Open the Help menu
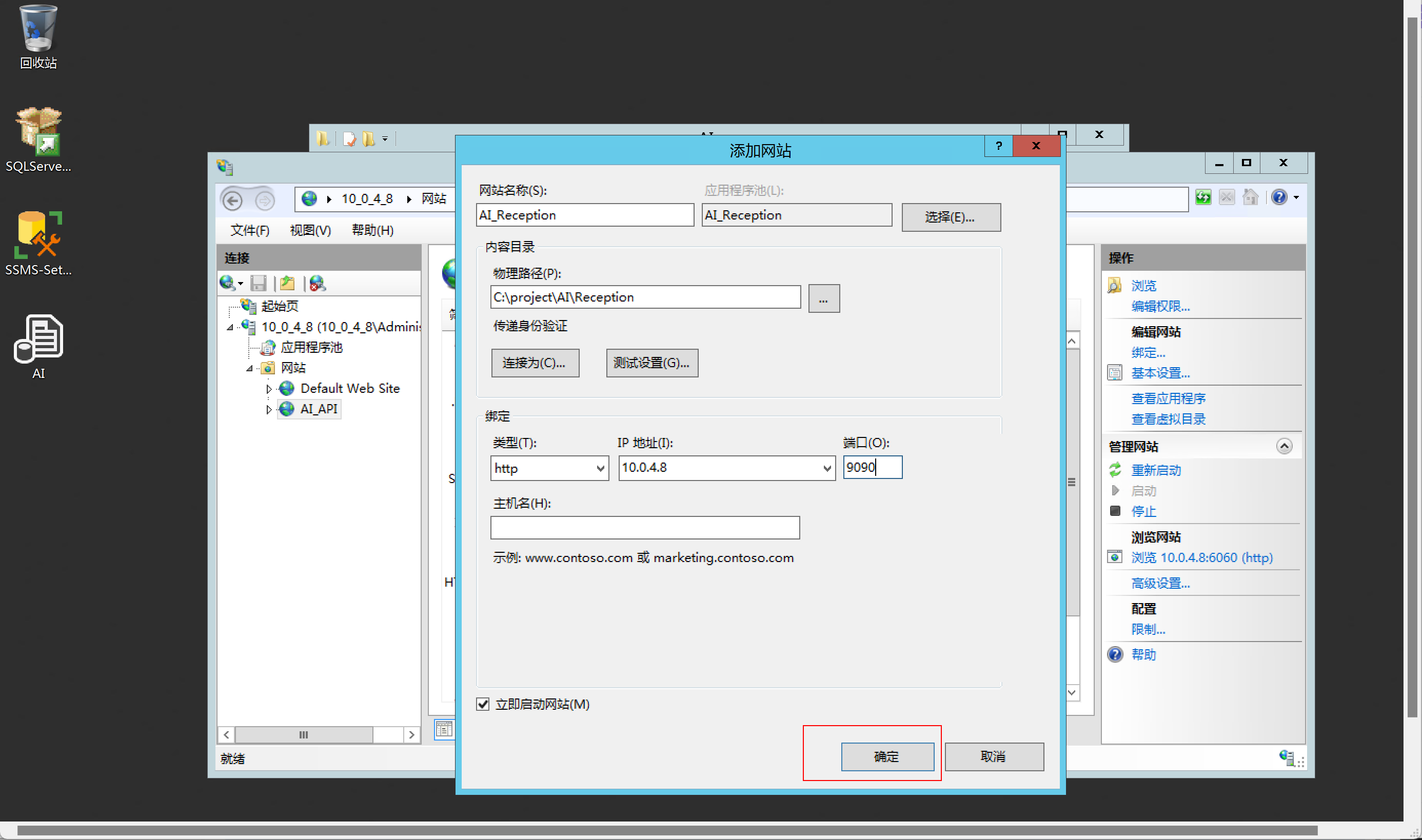1422x840 pixels. [x=372, y=230]
